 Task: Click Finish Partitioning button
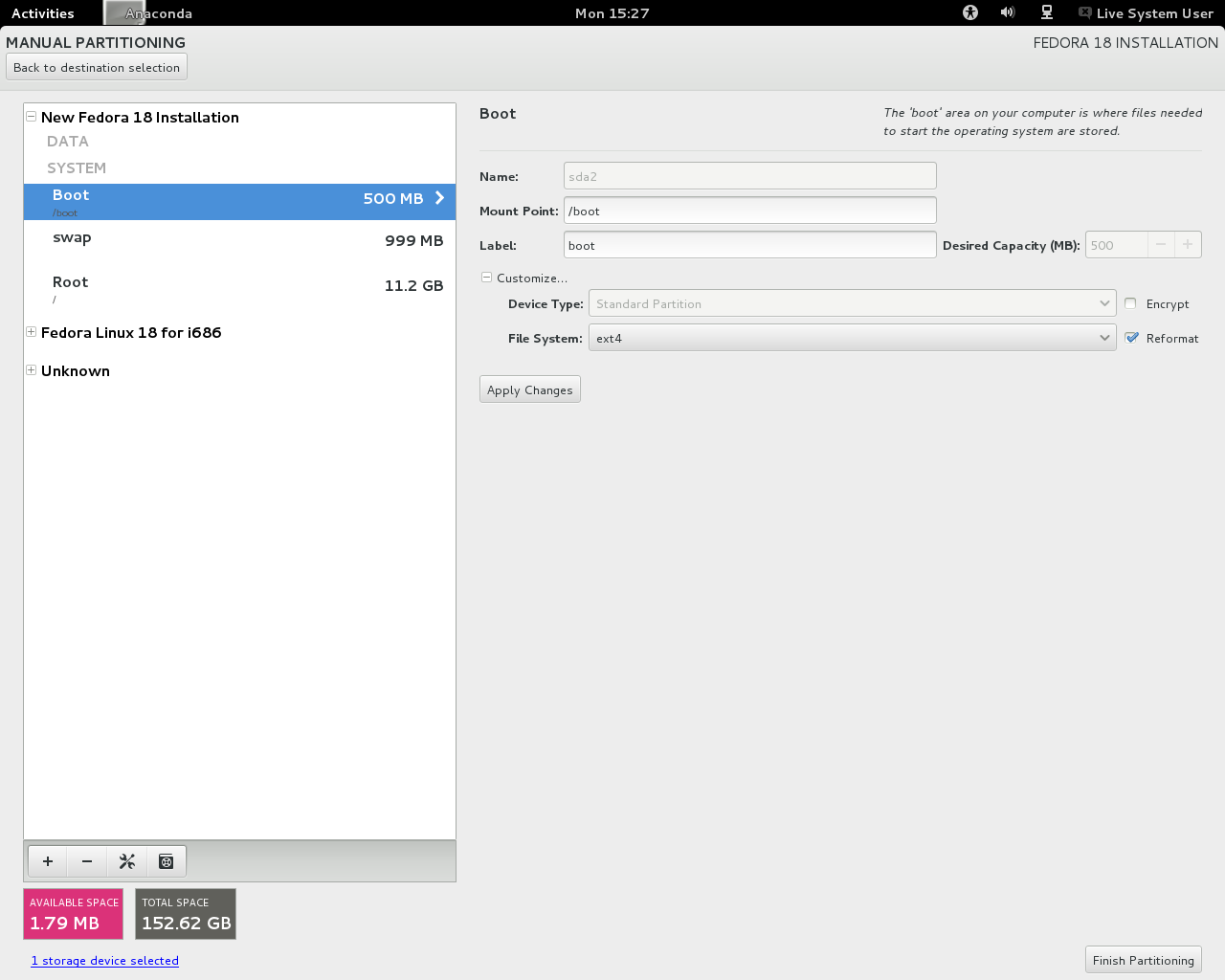[1143, 960]
